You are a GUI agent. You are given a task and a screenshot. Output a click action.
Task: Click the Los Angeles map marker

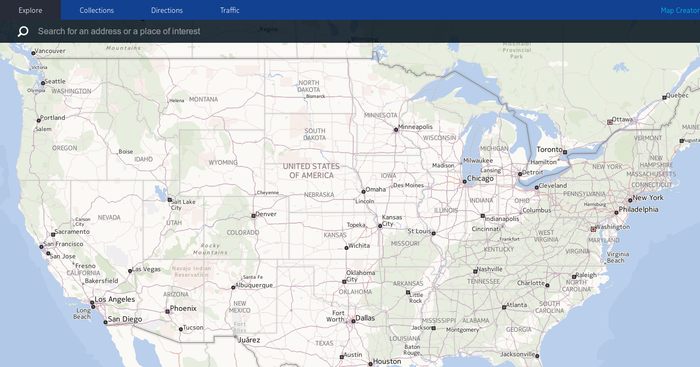click(92, 302)
